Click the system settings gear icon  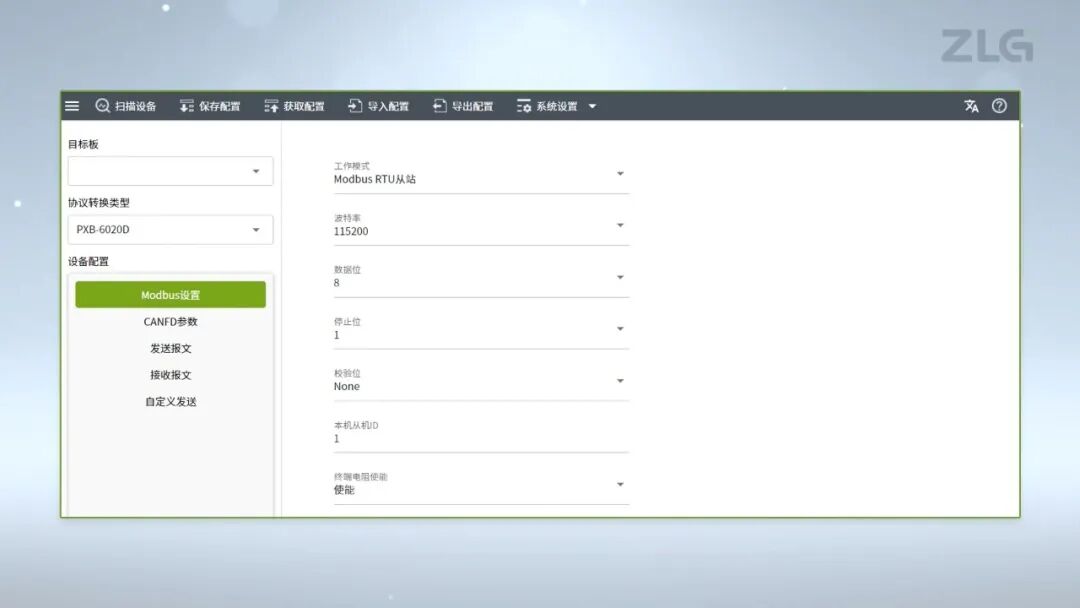click(523, 106)
